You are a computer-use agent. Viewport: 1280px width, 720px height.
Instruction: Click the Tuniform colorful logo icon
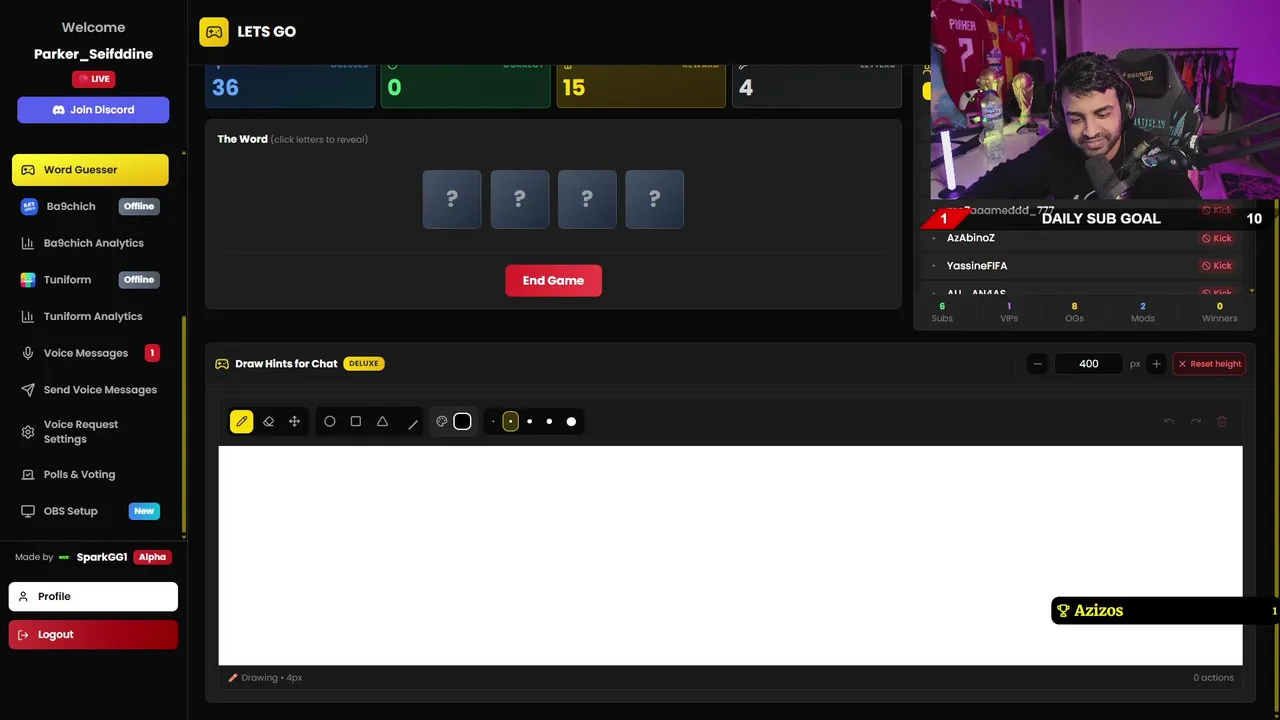[x=28, y=280]
